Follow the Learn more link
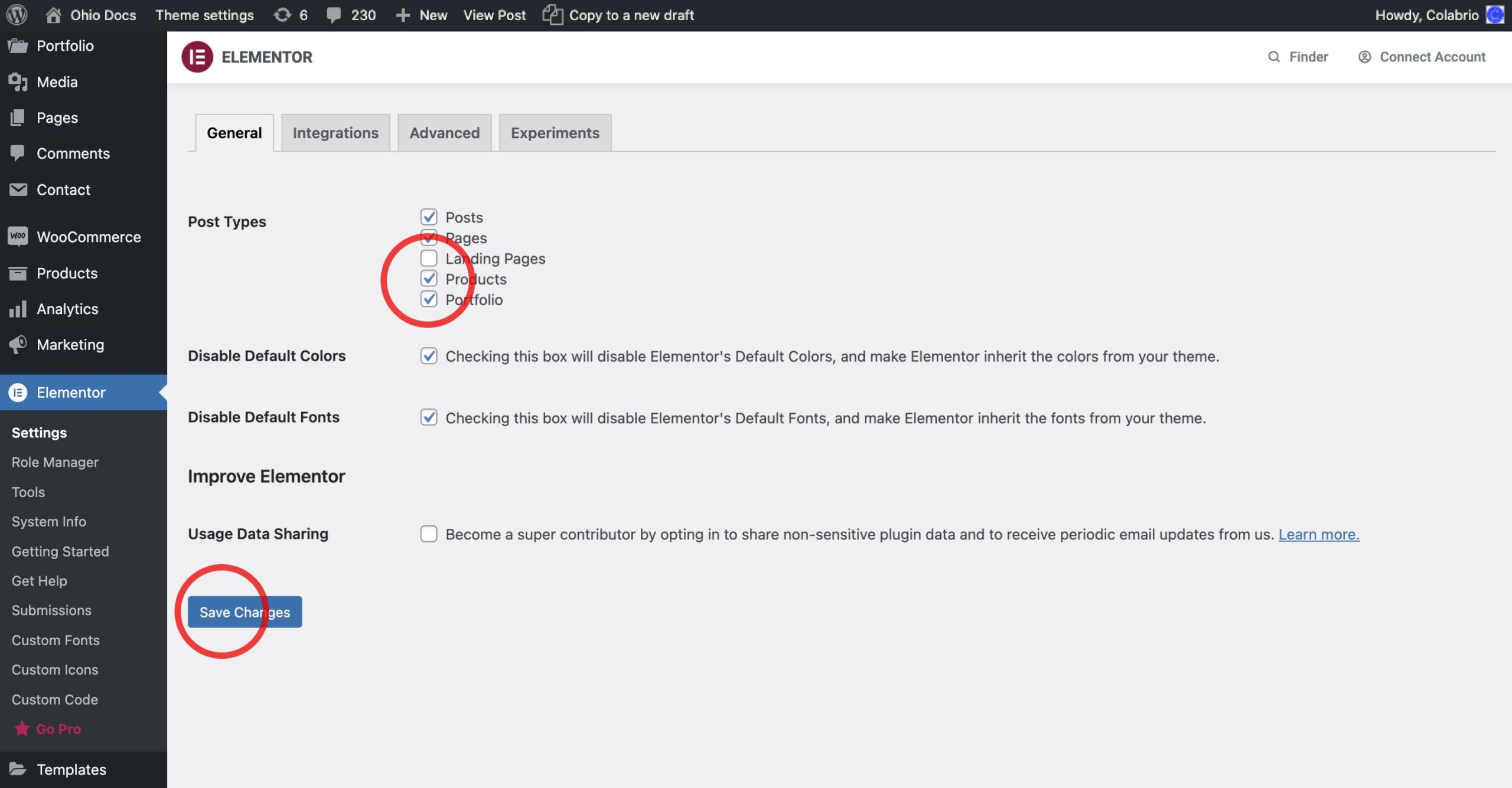Screen dimensions: 1512x788 tap(1319, 534)
